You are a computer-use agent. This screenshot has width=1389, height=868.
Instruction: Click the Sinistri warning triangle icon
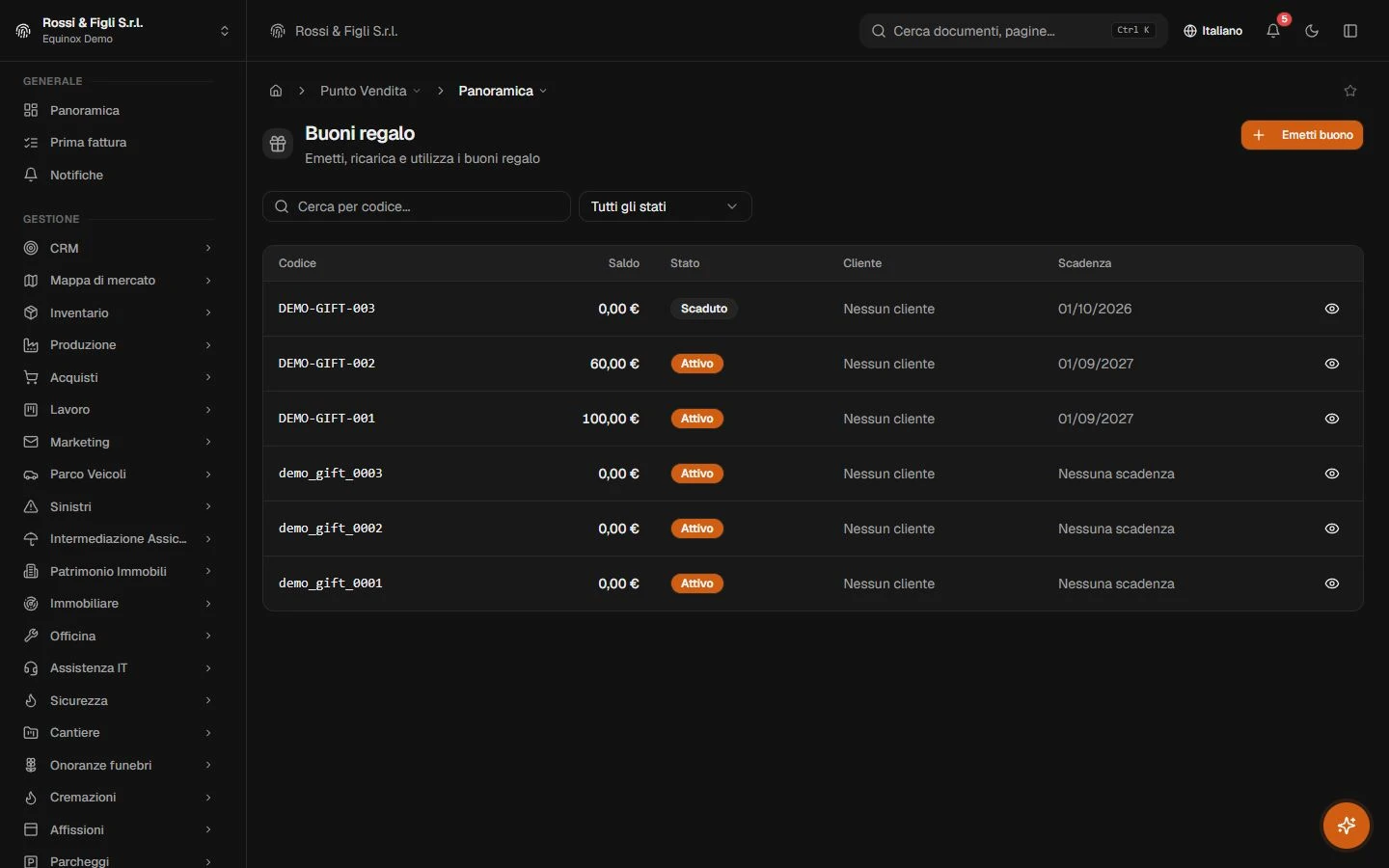click(31, 506)
